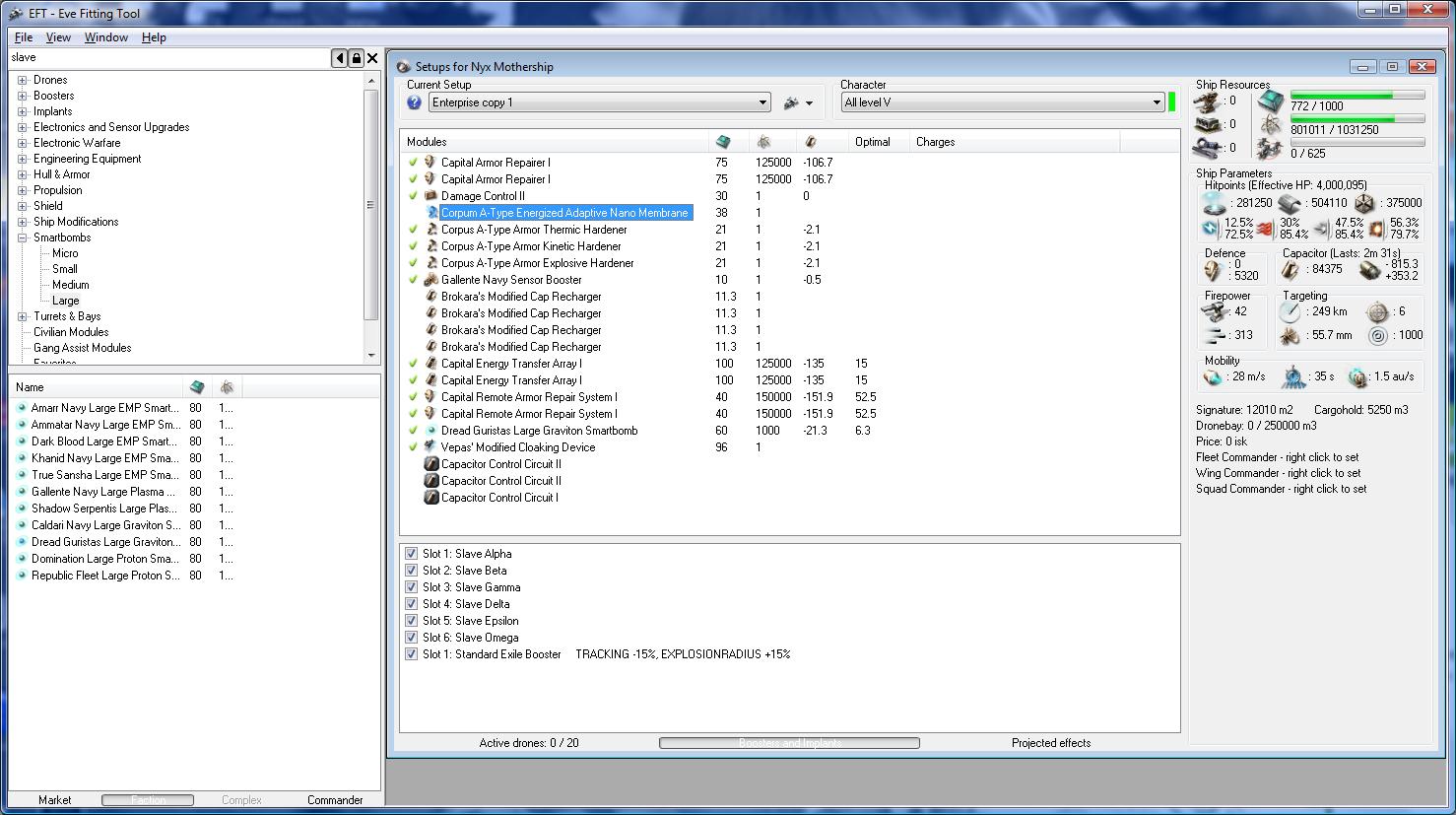Expand the Drones tree category
The width and height of the screenshot is (1456, 815).
pyautogui.click(x=22, y=80)
